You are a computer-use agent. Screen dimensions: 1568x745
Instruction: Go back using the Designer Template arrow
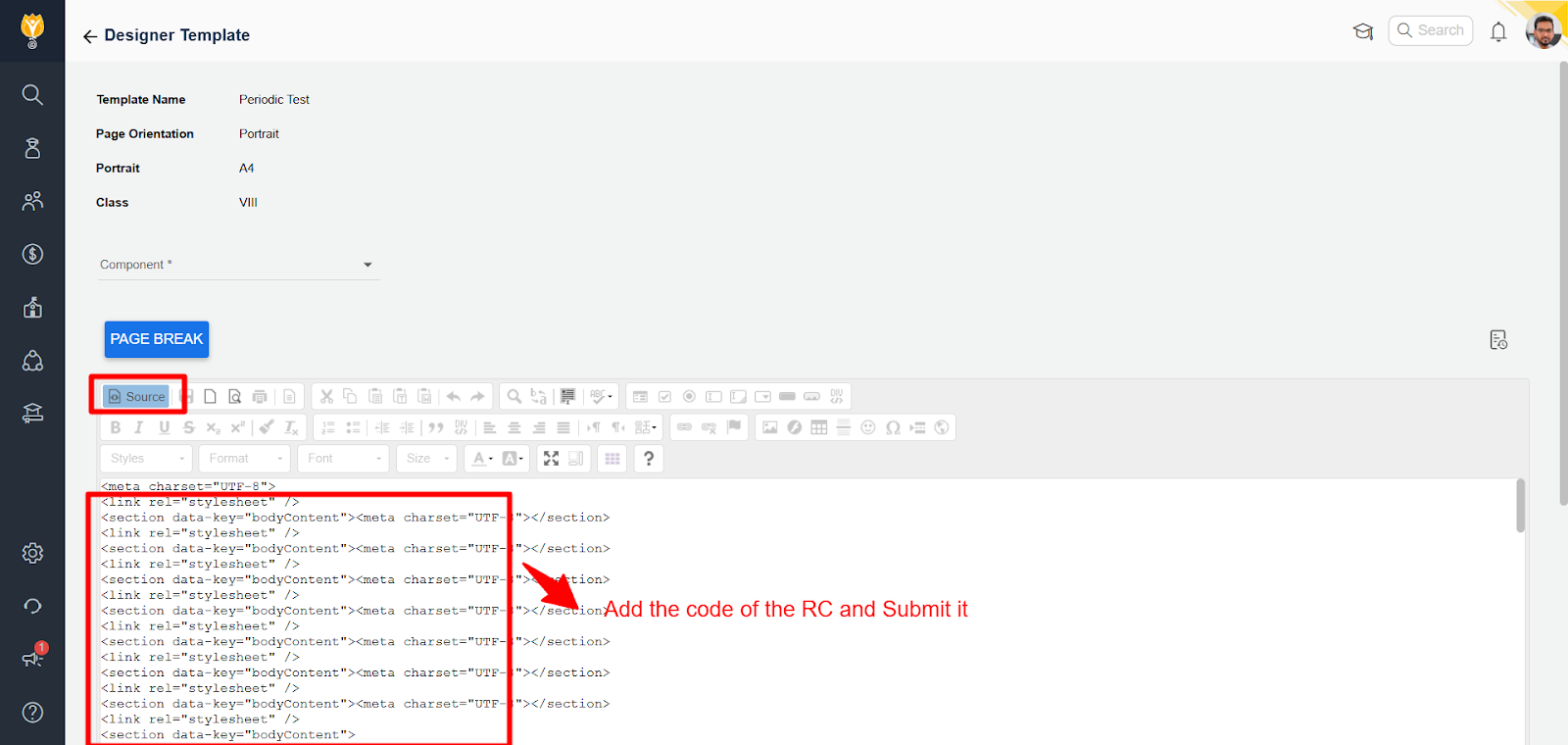coord(90,36)
